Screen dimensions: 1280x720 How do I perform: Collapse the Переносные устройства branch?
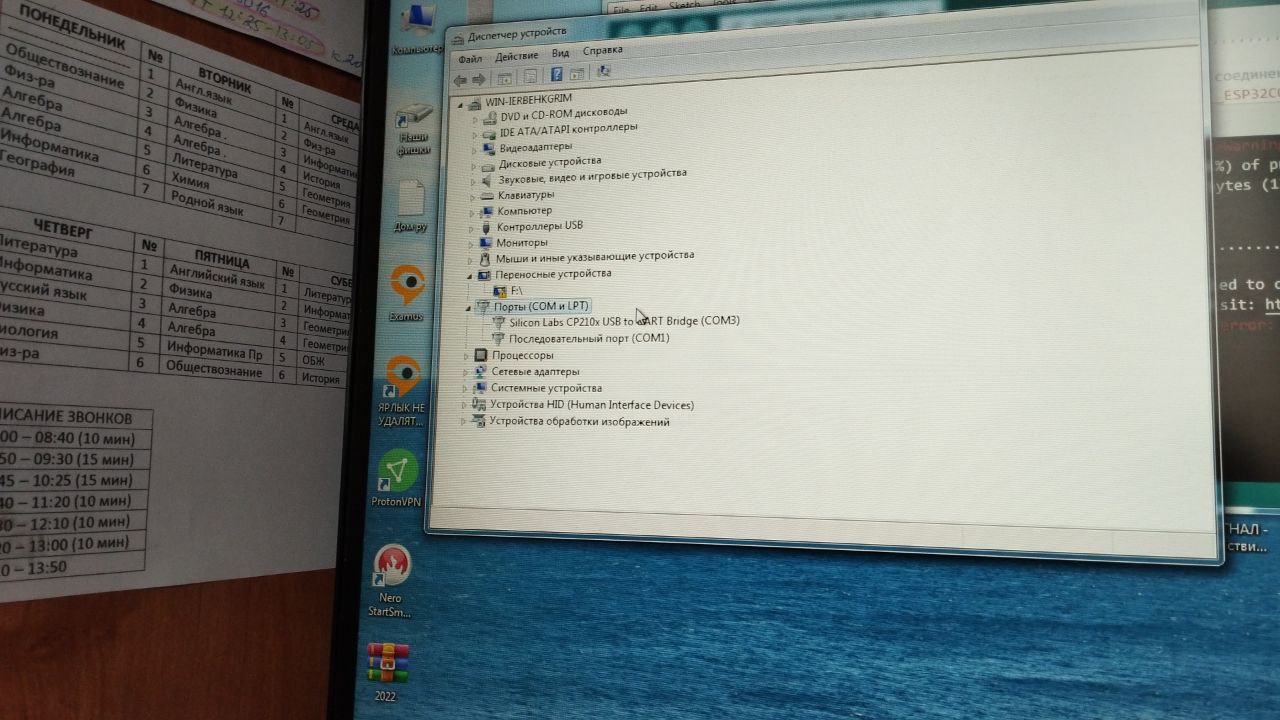point(470,275)
